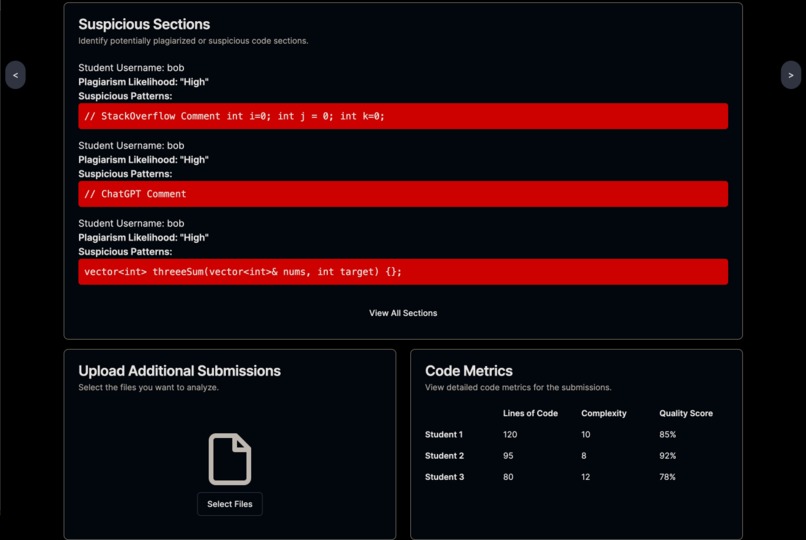Go to next slide arrow

pos(791,75)
